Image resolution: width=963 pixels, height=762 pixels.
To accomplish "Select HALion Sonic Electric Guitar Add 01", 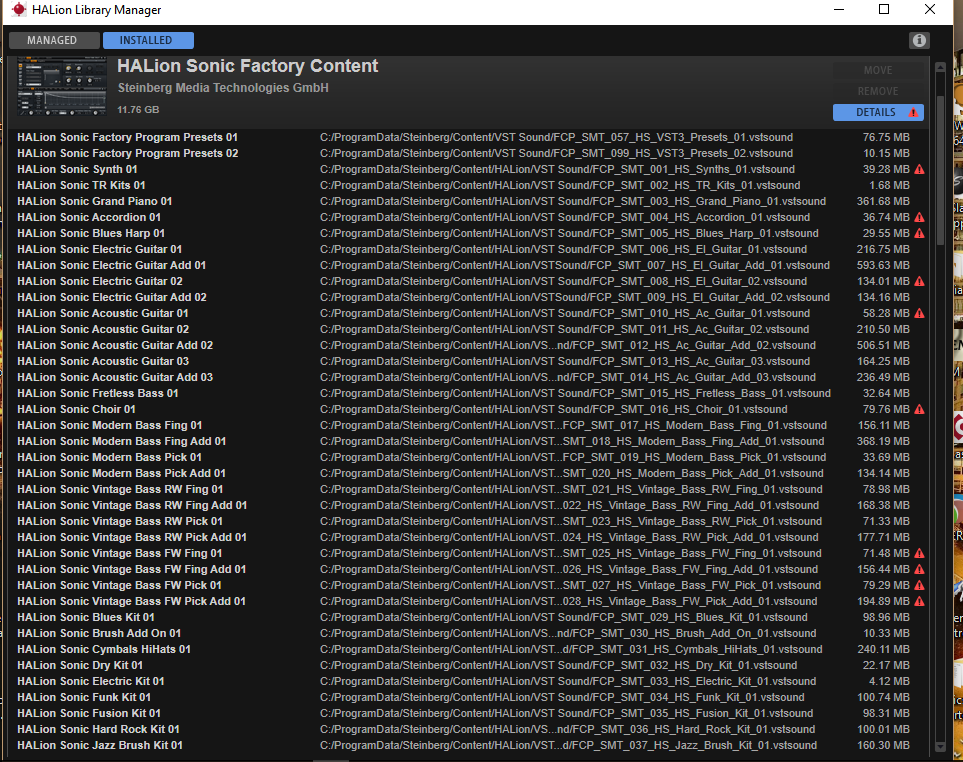I will tap(469, 265).
